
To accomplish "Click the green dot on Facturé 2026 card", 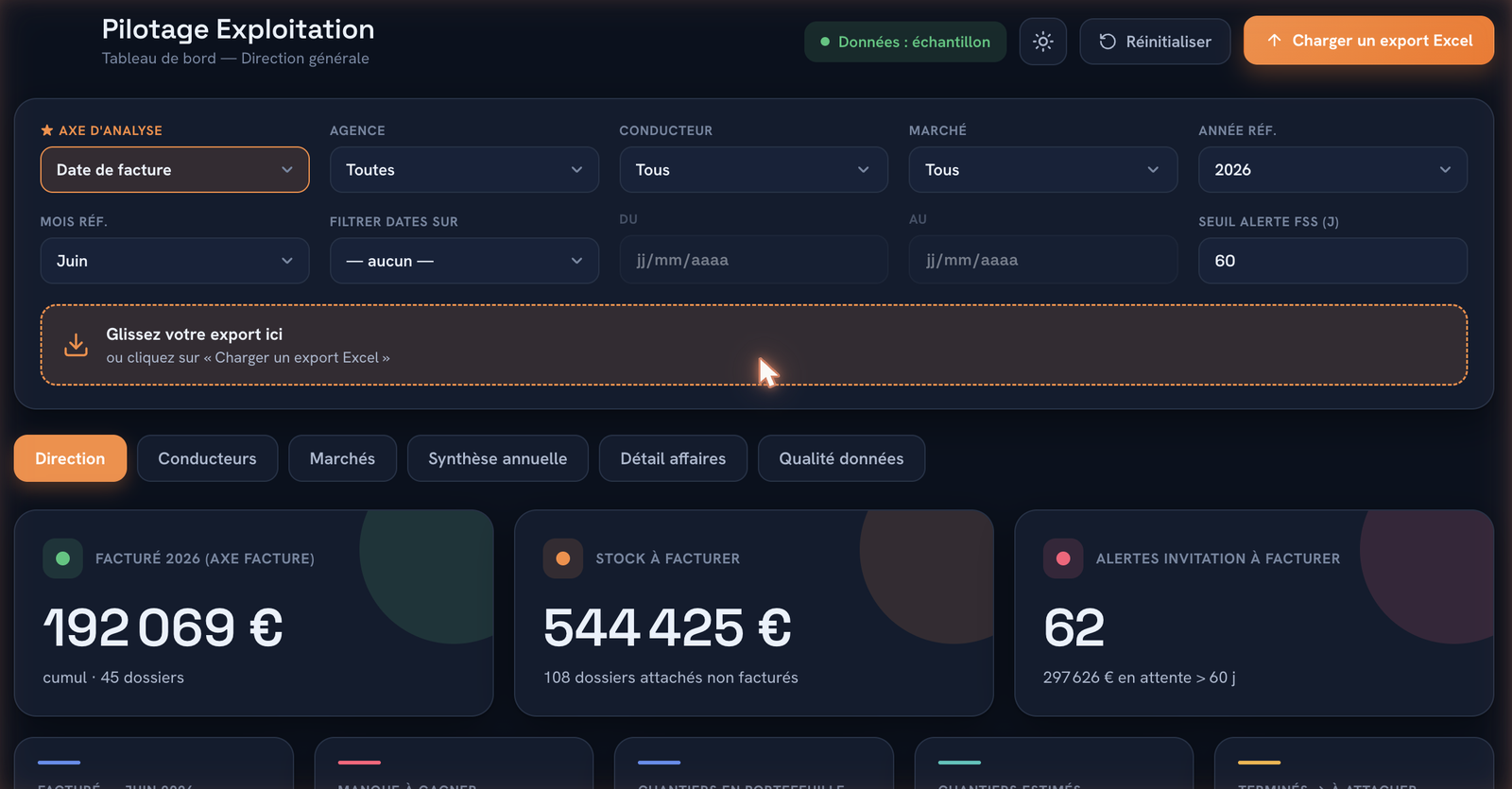I will coord(62,558).
